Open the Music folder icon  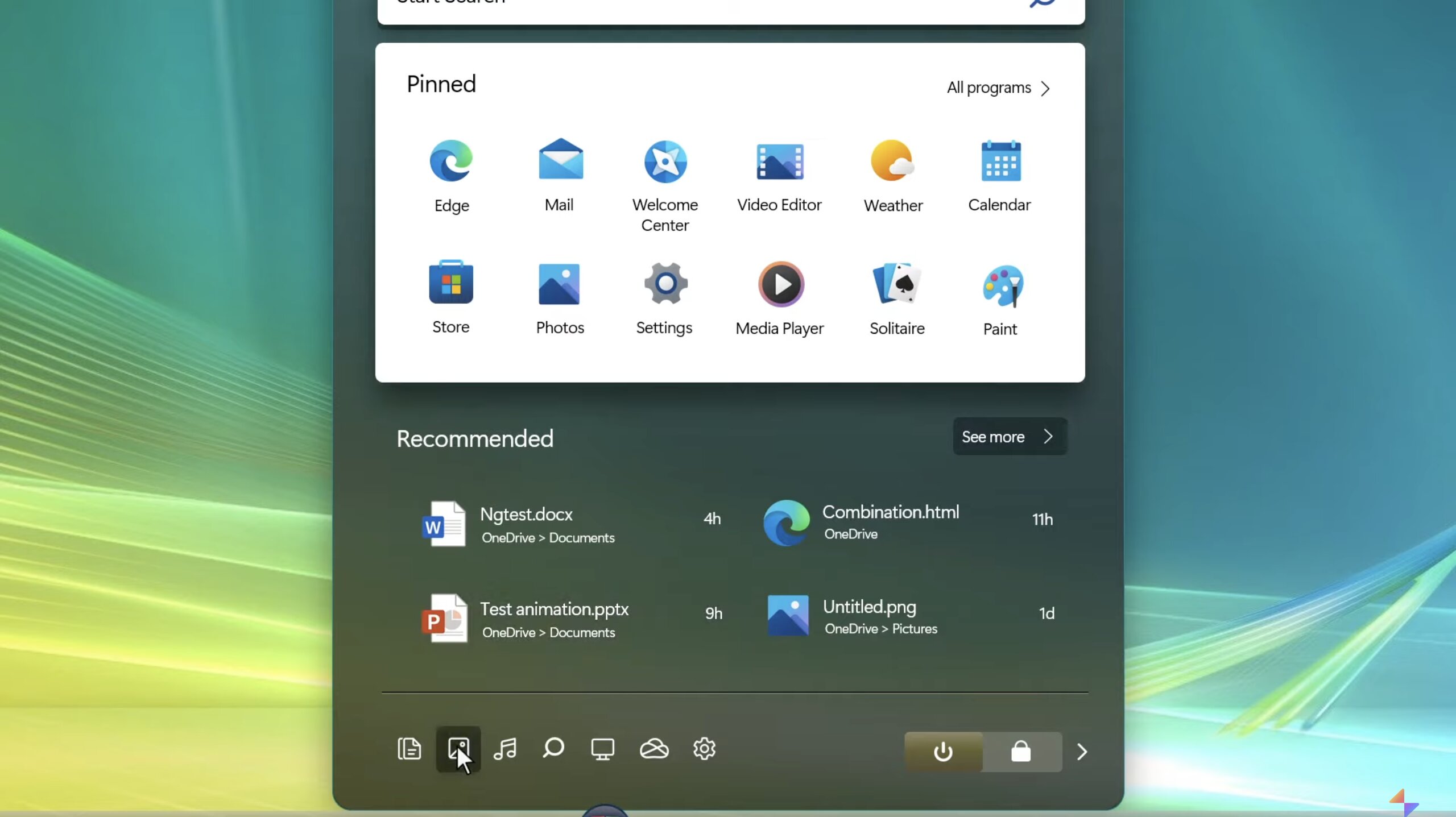click(505, 749)
